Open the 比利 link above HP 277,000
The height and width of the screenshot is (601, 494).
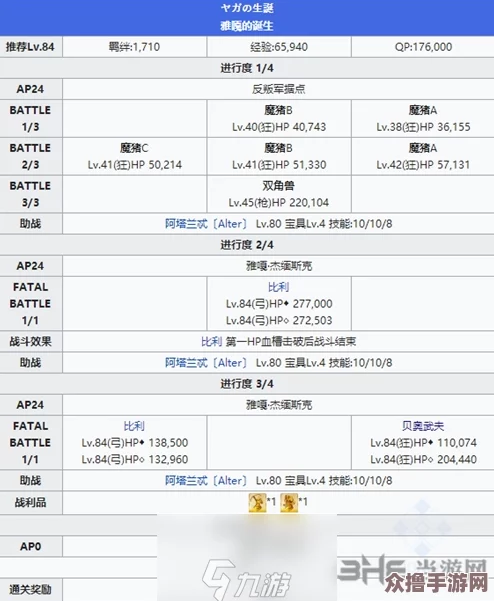click(279, 287)
